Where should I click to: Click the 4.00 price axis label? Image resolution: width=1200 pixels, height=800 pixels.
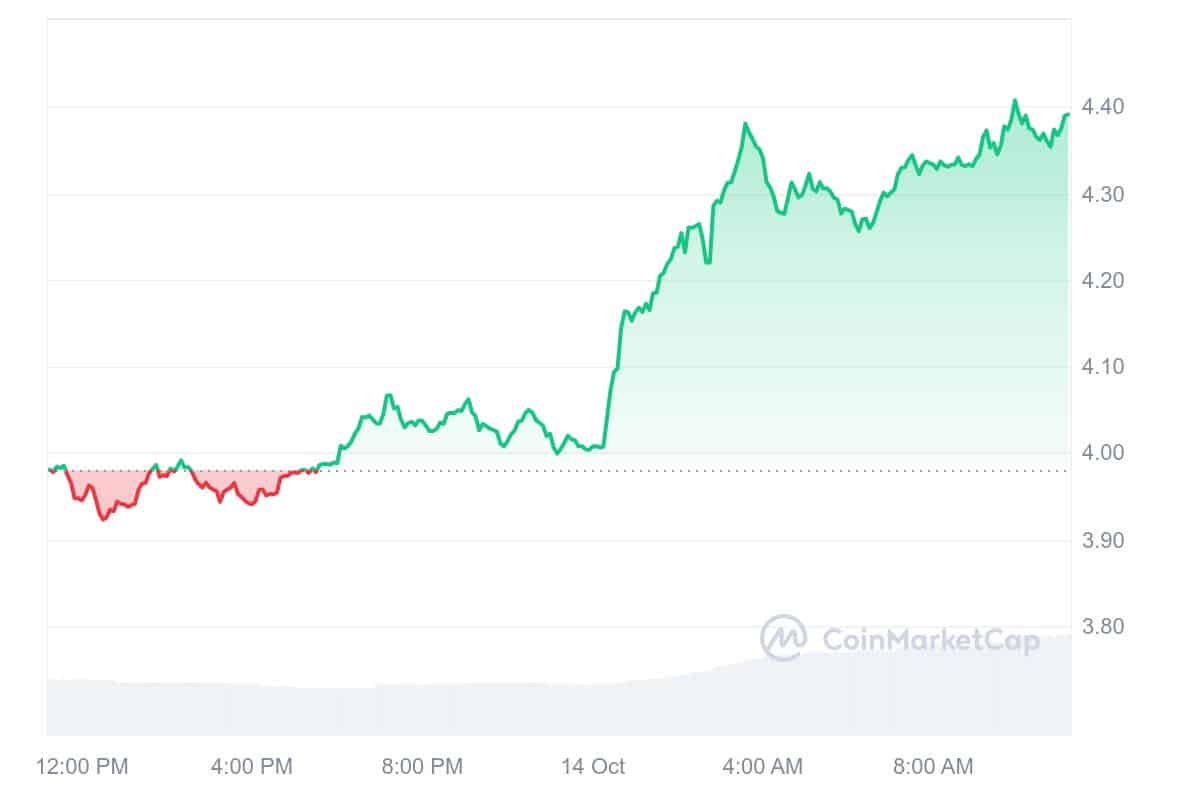(x=1105, y=453)
